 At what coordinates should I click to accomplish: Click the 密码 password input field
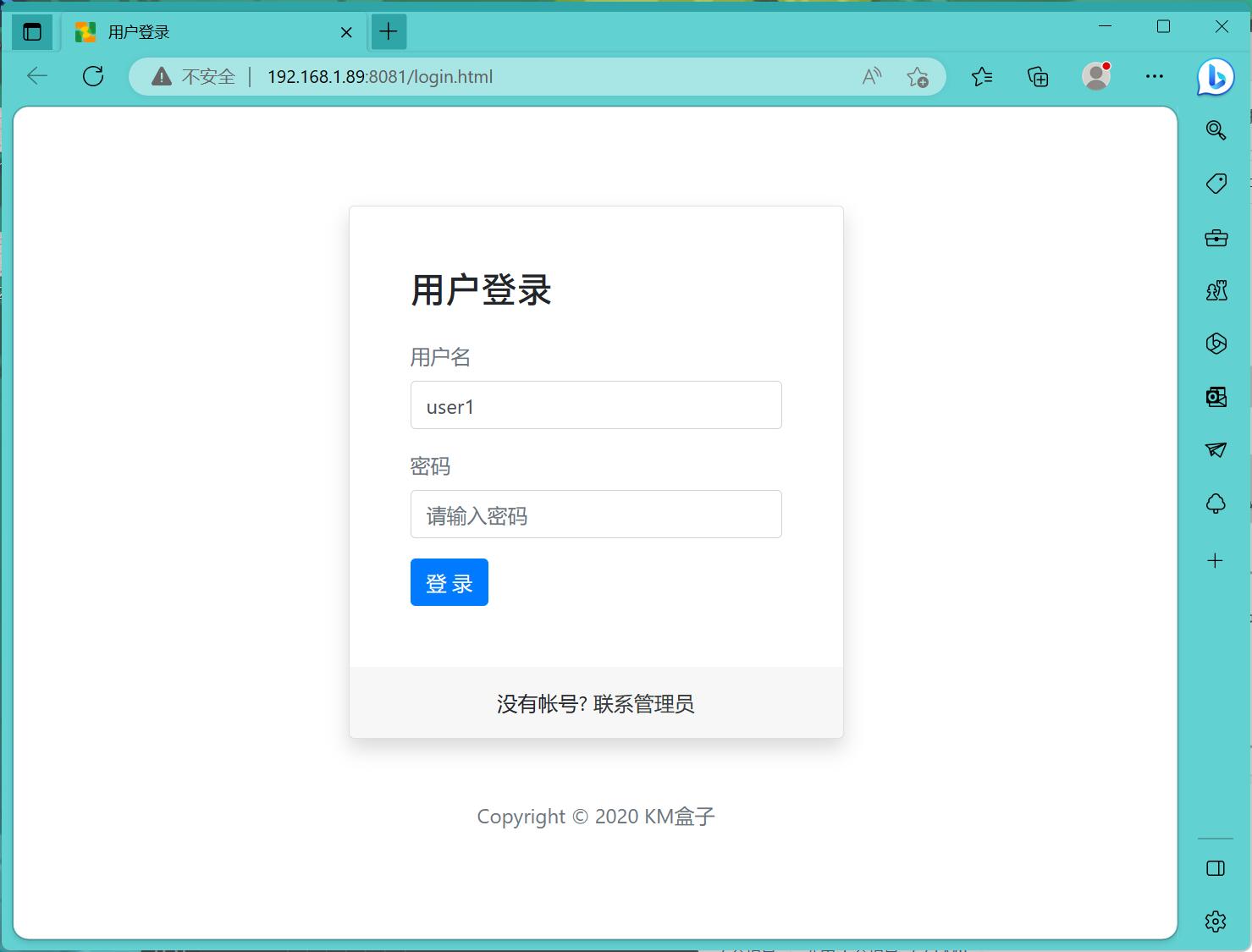(x=595, y=515)
